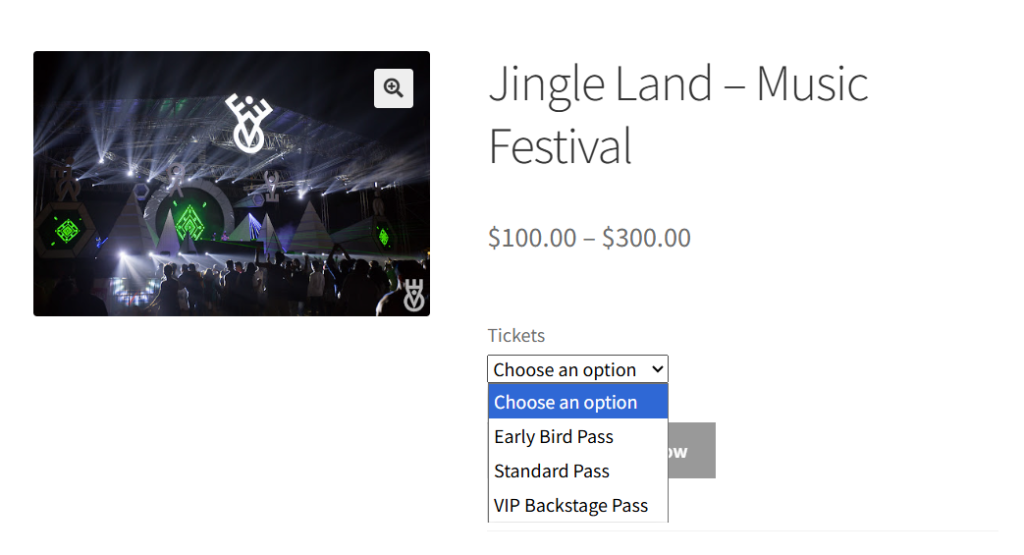
Task: Click the $100.00 minimum price
Action: tap(532, 238)
